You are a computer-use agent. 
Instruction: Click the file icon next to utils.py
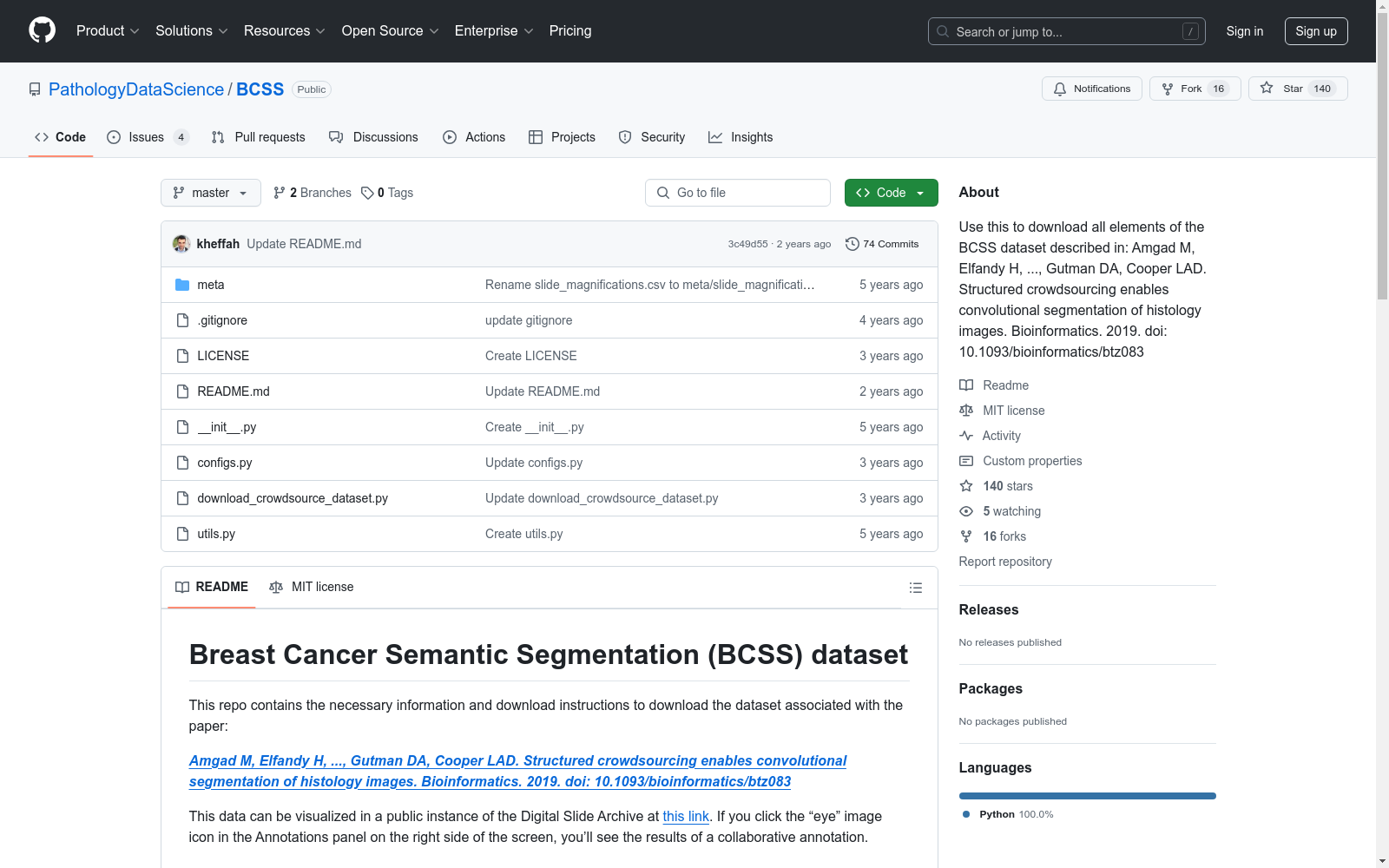coord(182,534)
